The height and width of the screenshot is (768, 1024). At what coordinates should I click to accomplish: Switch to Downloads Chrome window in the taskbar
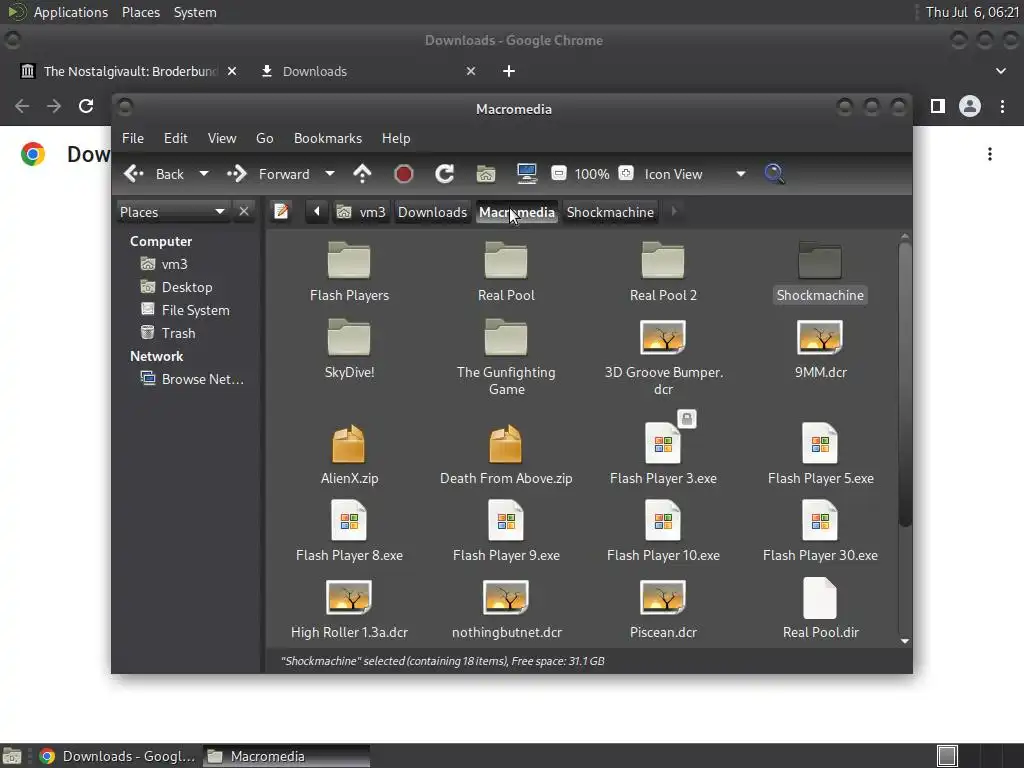click(118, 756)
